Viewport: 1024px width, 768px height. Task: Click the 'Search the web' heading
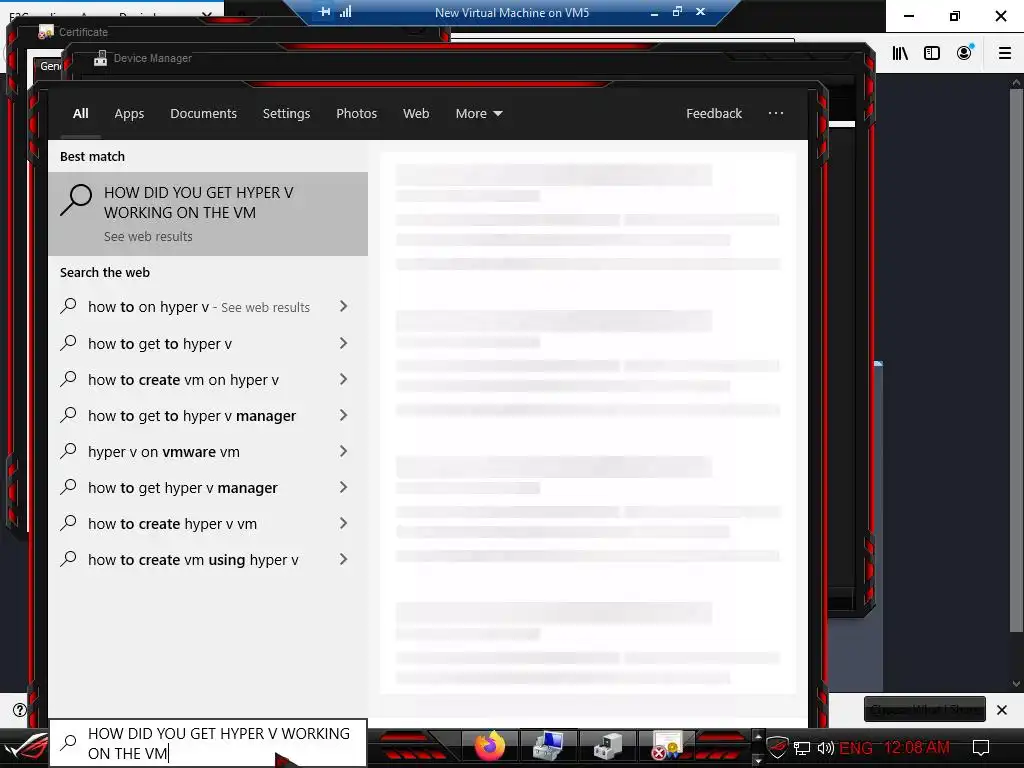pos(104,272)
